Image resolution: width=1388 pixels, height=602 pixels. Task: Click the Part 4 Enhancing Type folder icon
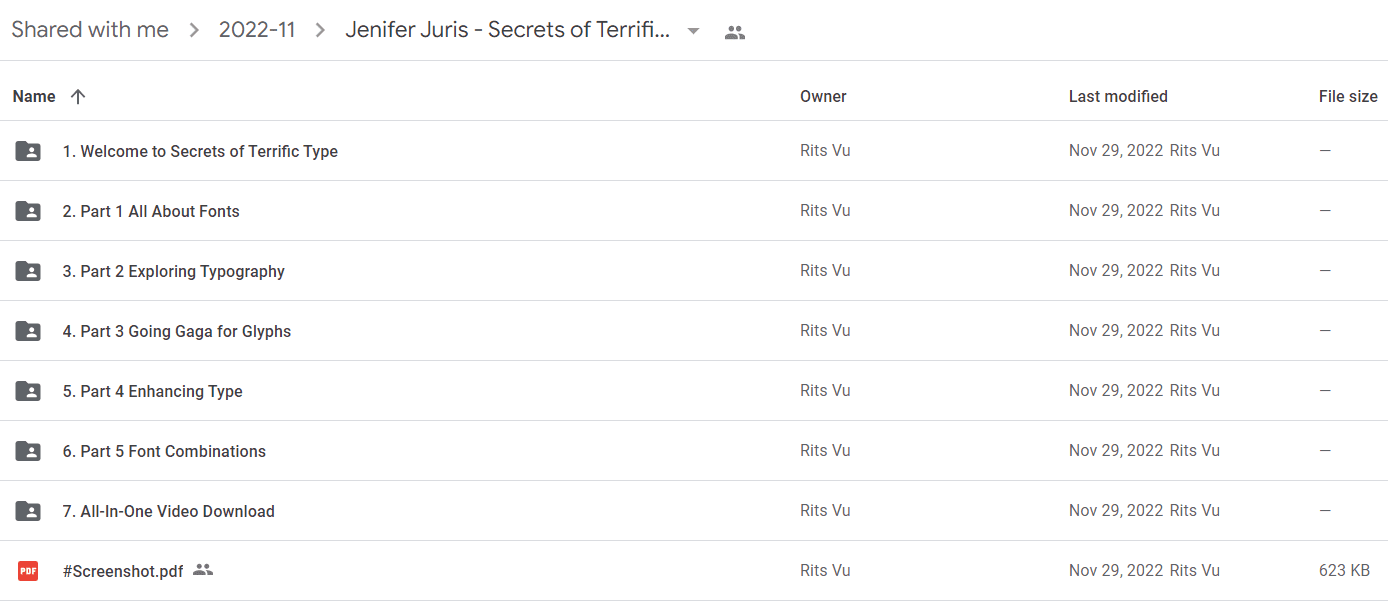(x=28, y=391)
